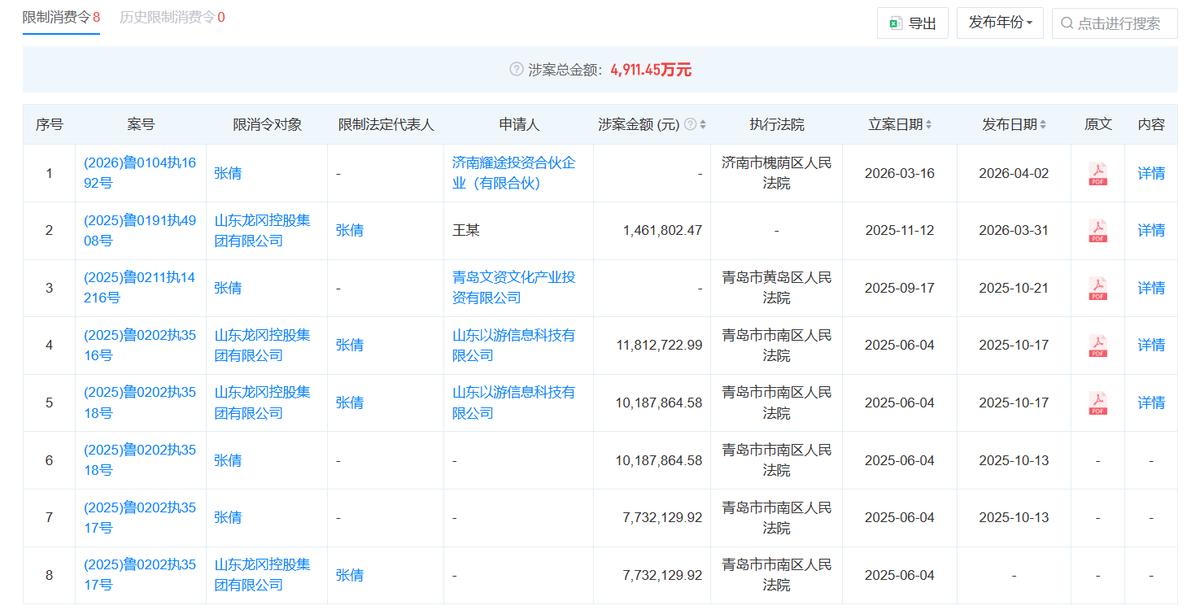1200x613 pixels.
Task: Open 详情 link for row 5
Action: coord(1151,403)
